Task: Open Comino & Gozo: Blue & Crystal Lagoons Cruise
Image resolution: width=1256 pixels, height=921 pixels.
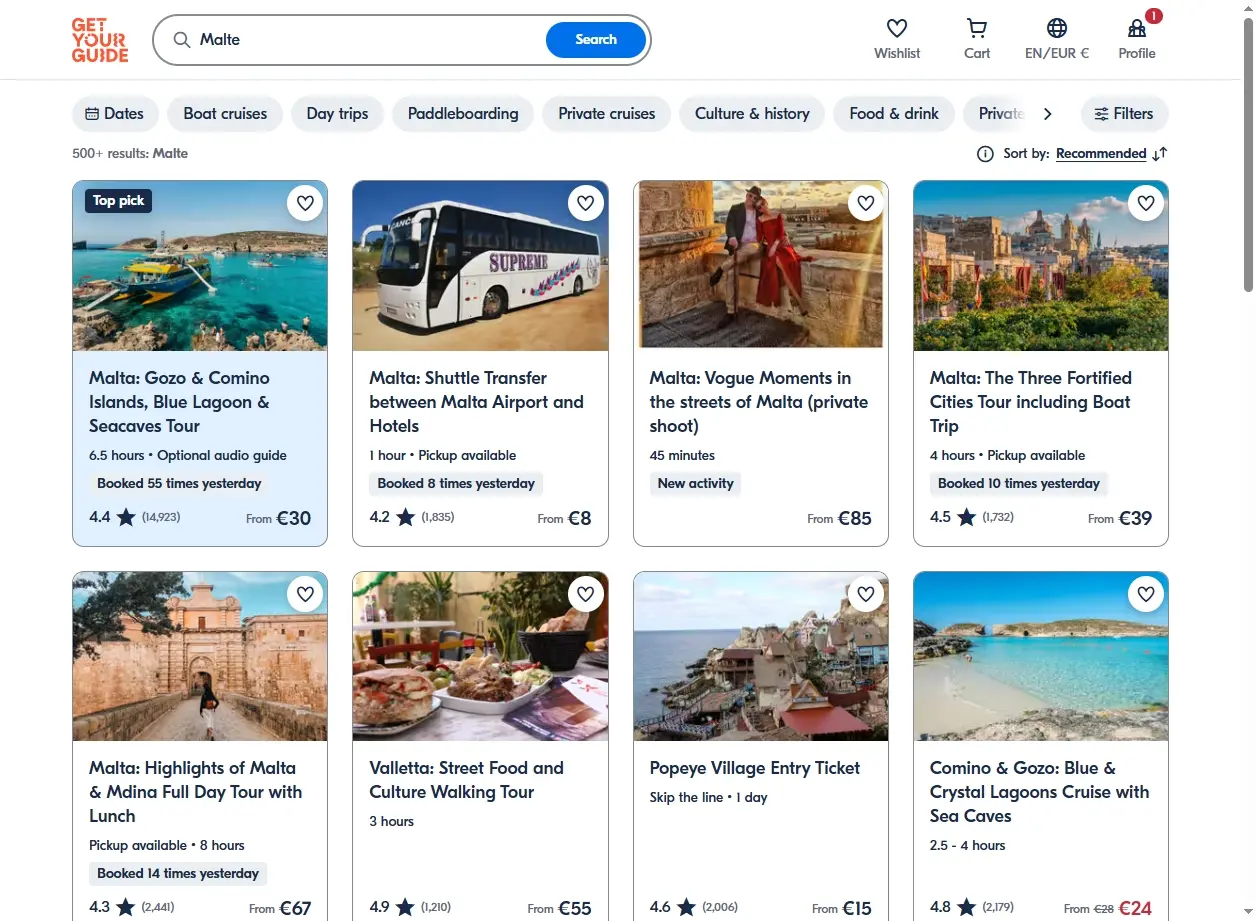Action: pos(1040,792)
